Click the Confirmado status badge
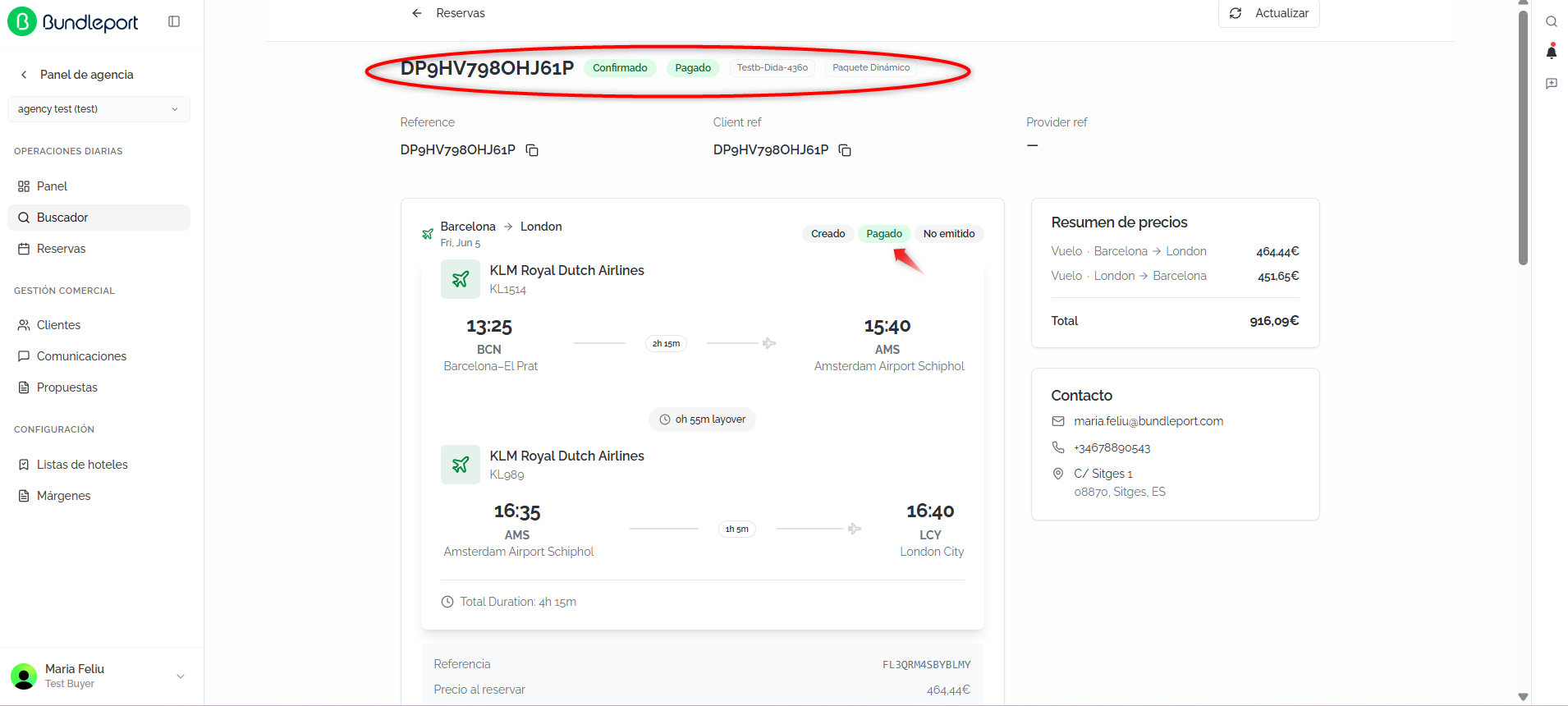The width and height of the screenshot is (1568, 706). [620, 68]
